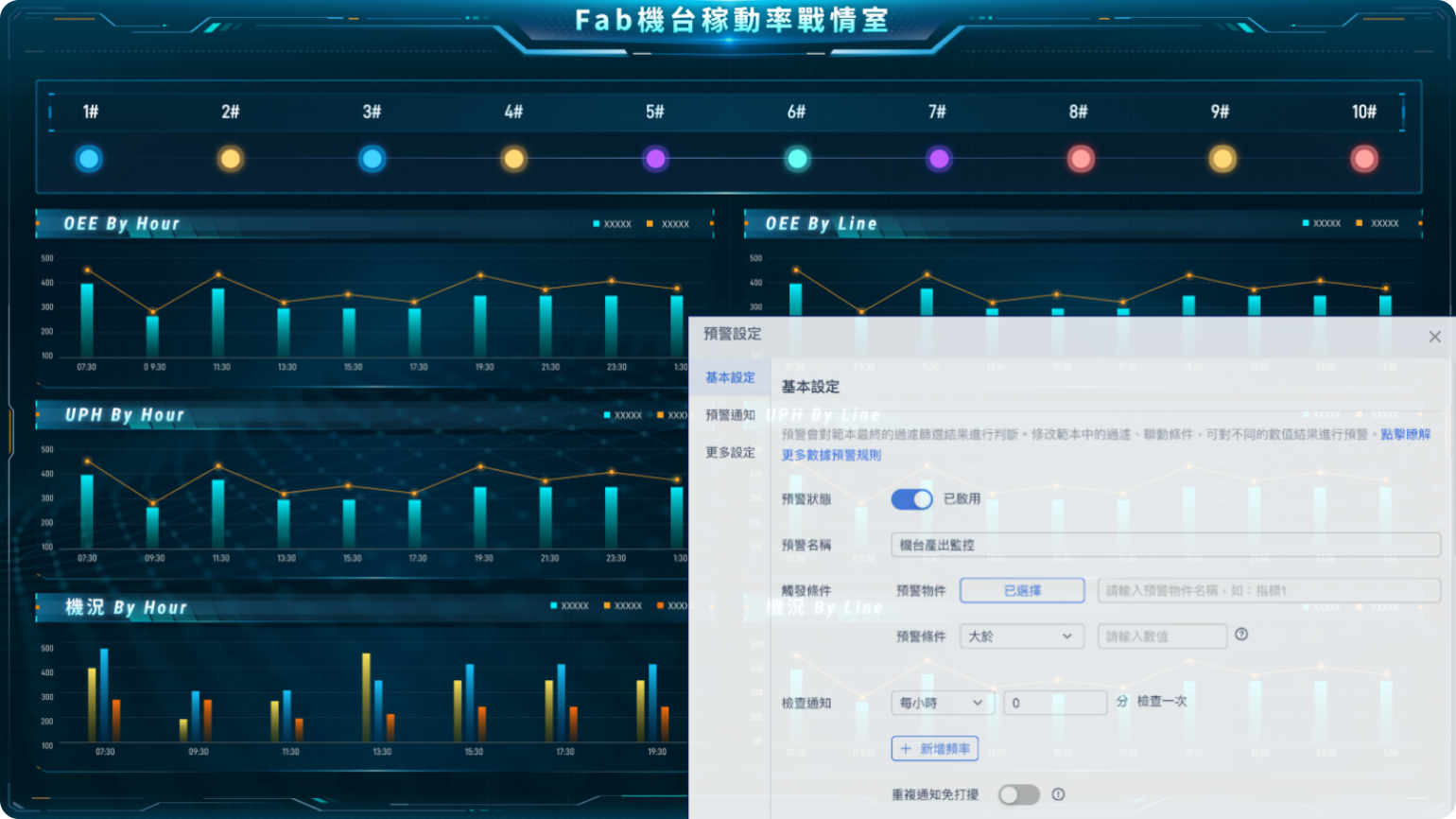Switch to 基本設定 tab
This screenshot has width=1456, height=819.
coord(730,377)
